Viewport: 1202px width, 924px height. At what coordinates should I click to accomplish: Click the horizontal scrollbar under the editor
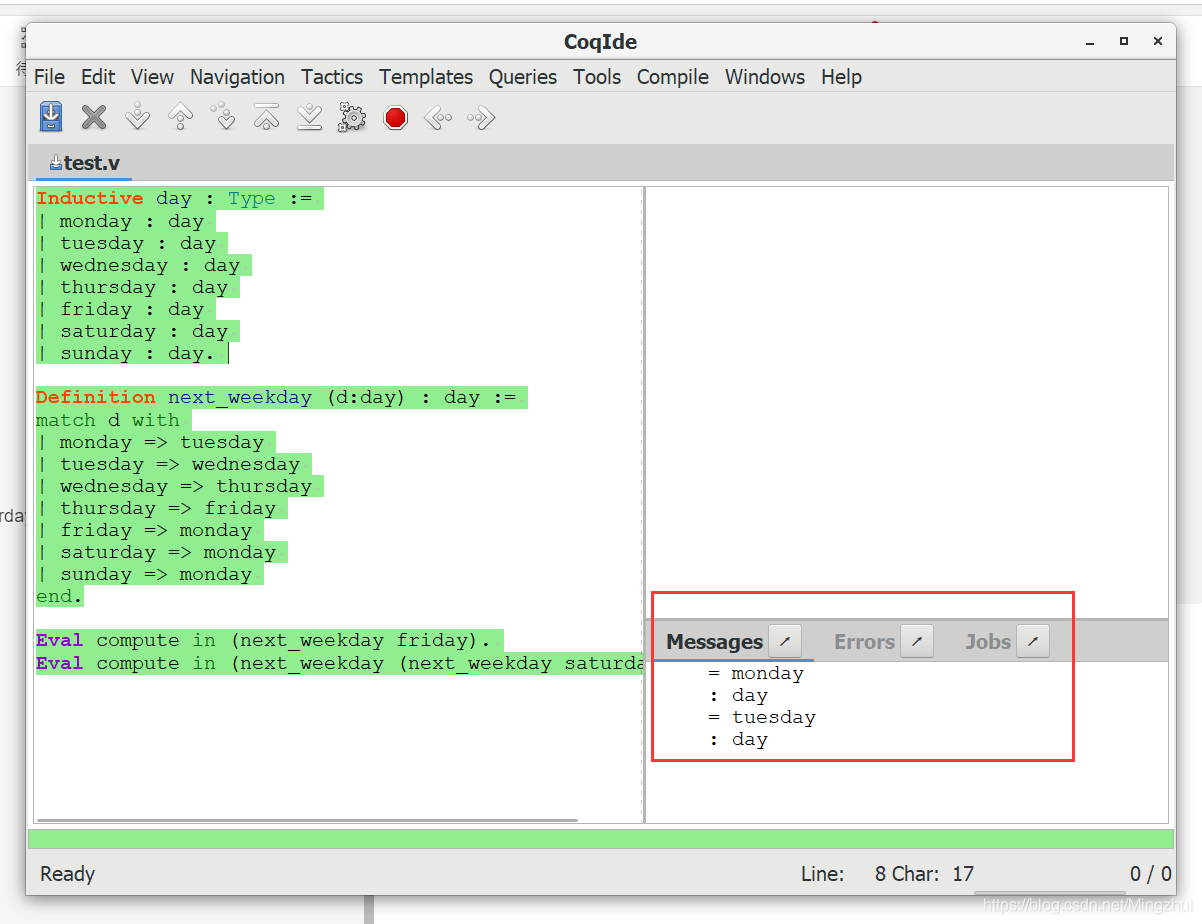(x=306, y=820)
